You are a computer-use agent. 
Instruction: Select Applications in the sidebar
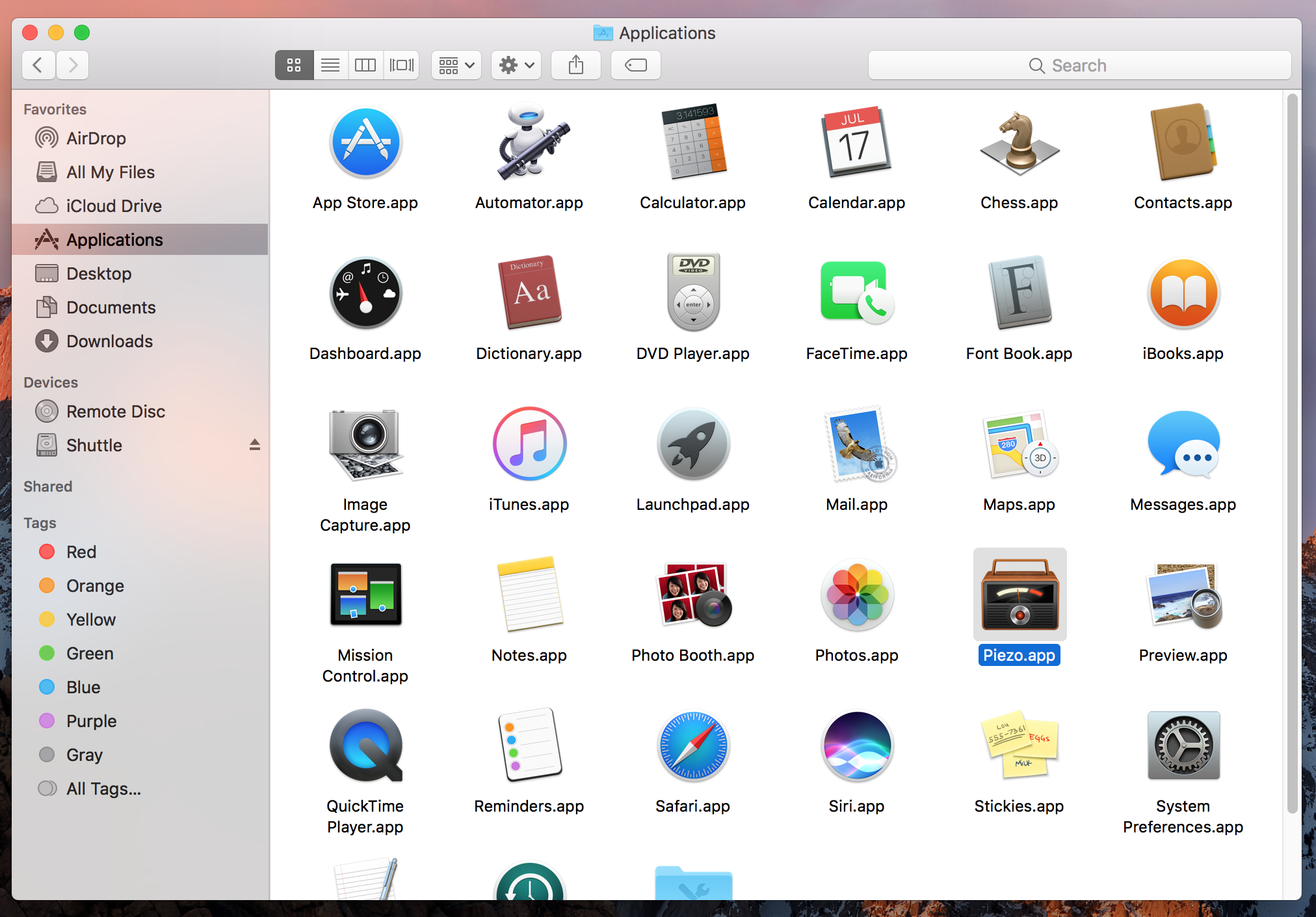(140, 240)
